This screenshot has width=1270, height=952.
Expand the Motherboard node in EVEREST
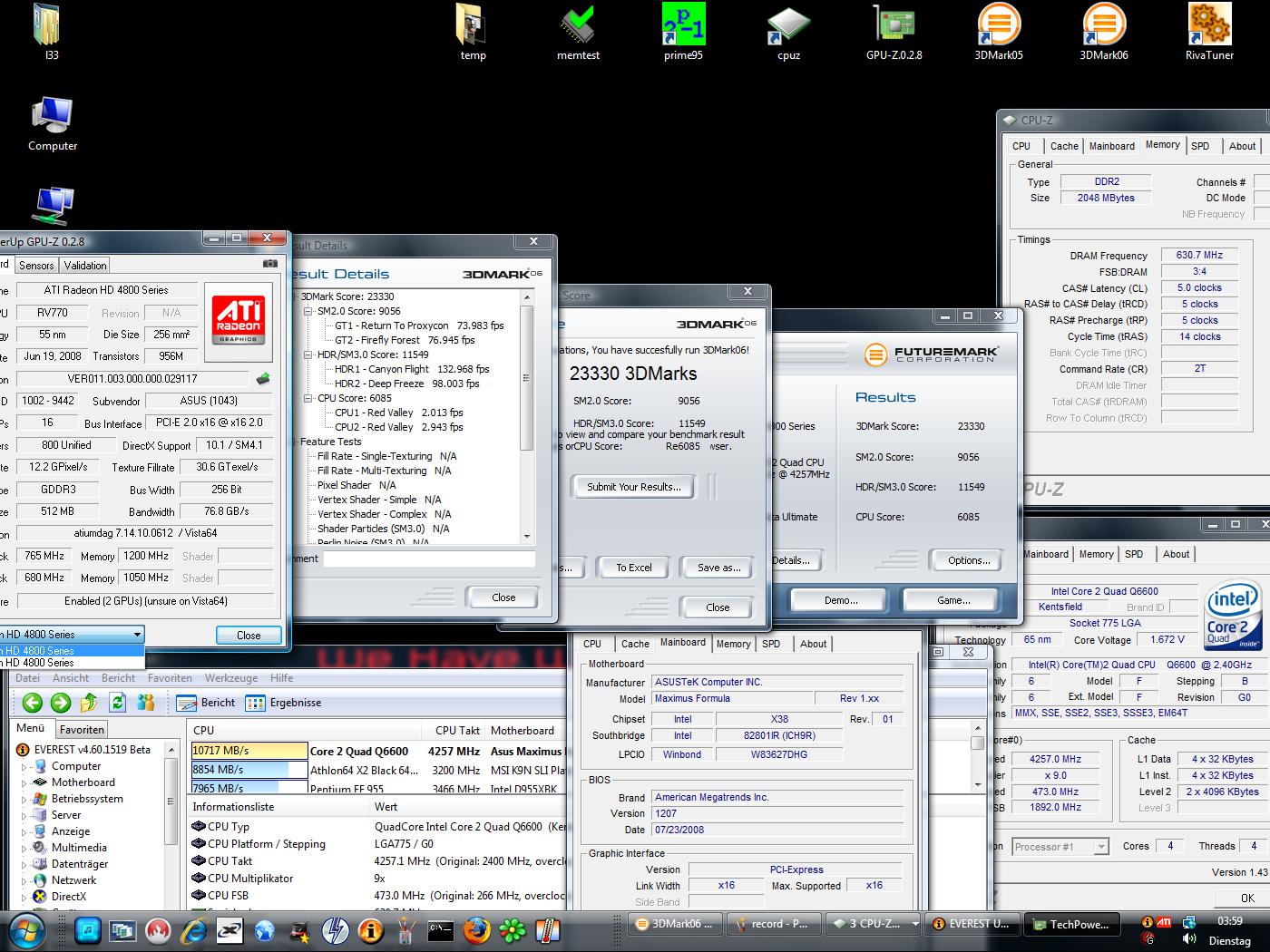click(24, 782)
